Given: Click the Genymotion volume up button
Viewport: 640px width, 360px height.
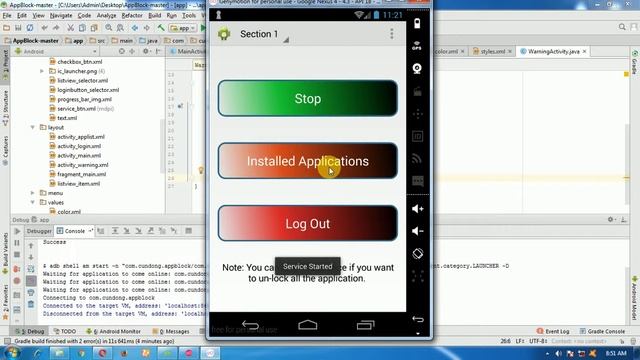Looking at the screenshot, I should [418, 209].
